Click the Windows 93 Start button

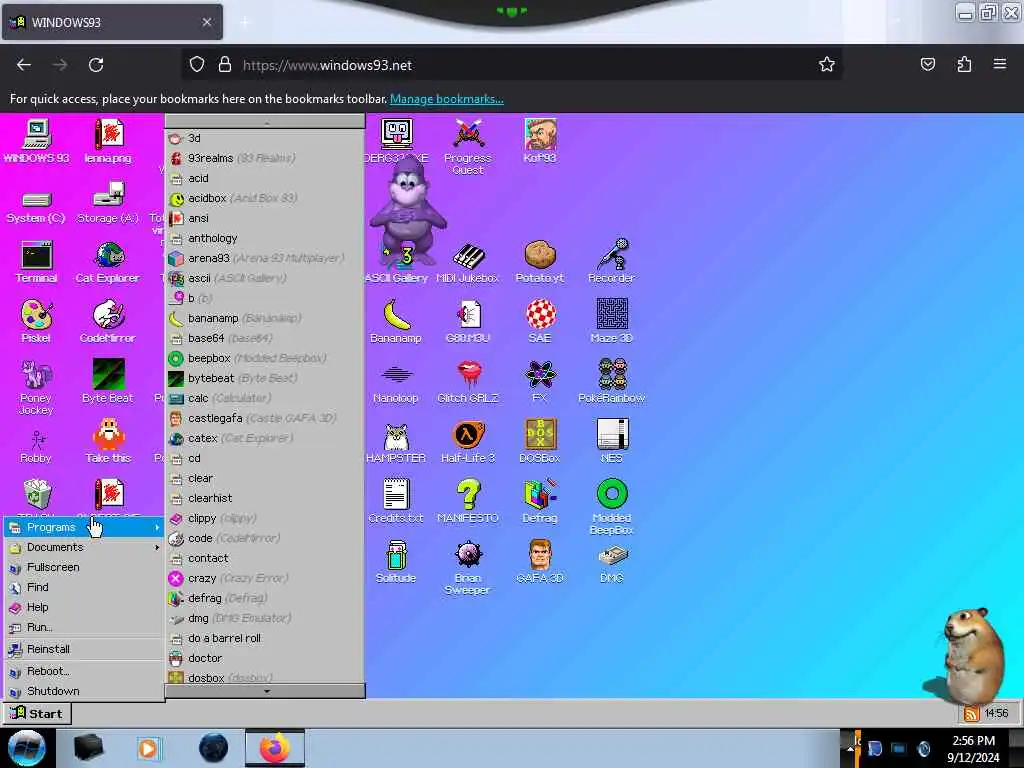coord(37,713)
